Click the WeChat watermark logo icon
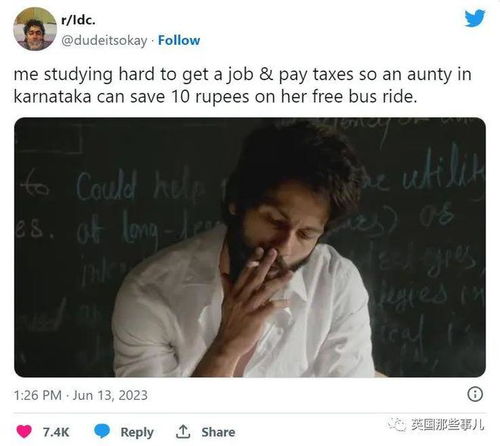Screen dimensions: 500x446 397,425
